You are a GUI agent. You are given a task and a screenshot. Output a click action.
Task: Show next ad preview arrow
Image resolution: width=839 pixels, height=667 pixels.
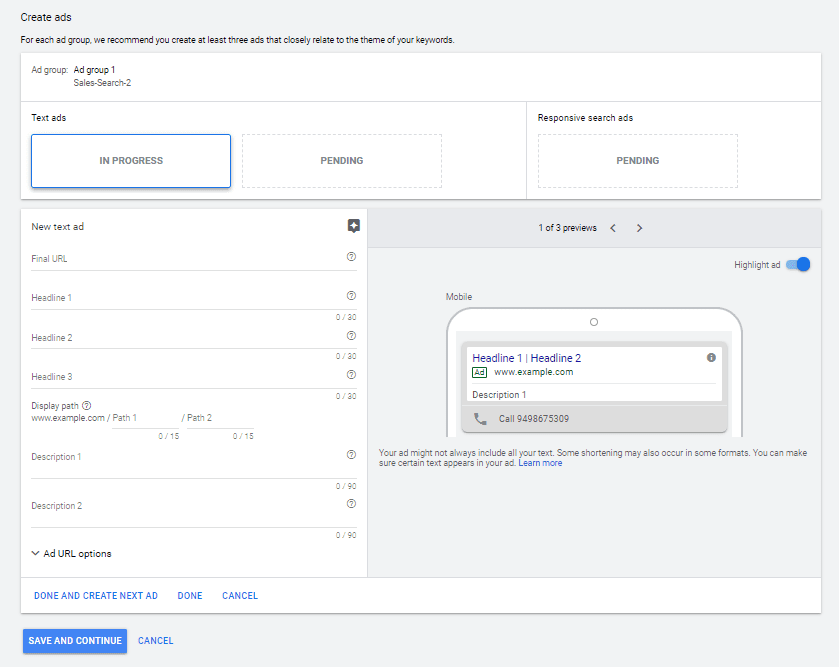click(639, 228)
